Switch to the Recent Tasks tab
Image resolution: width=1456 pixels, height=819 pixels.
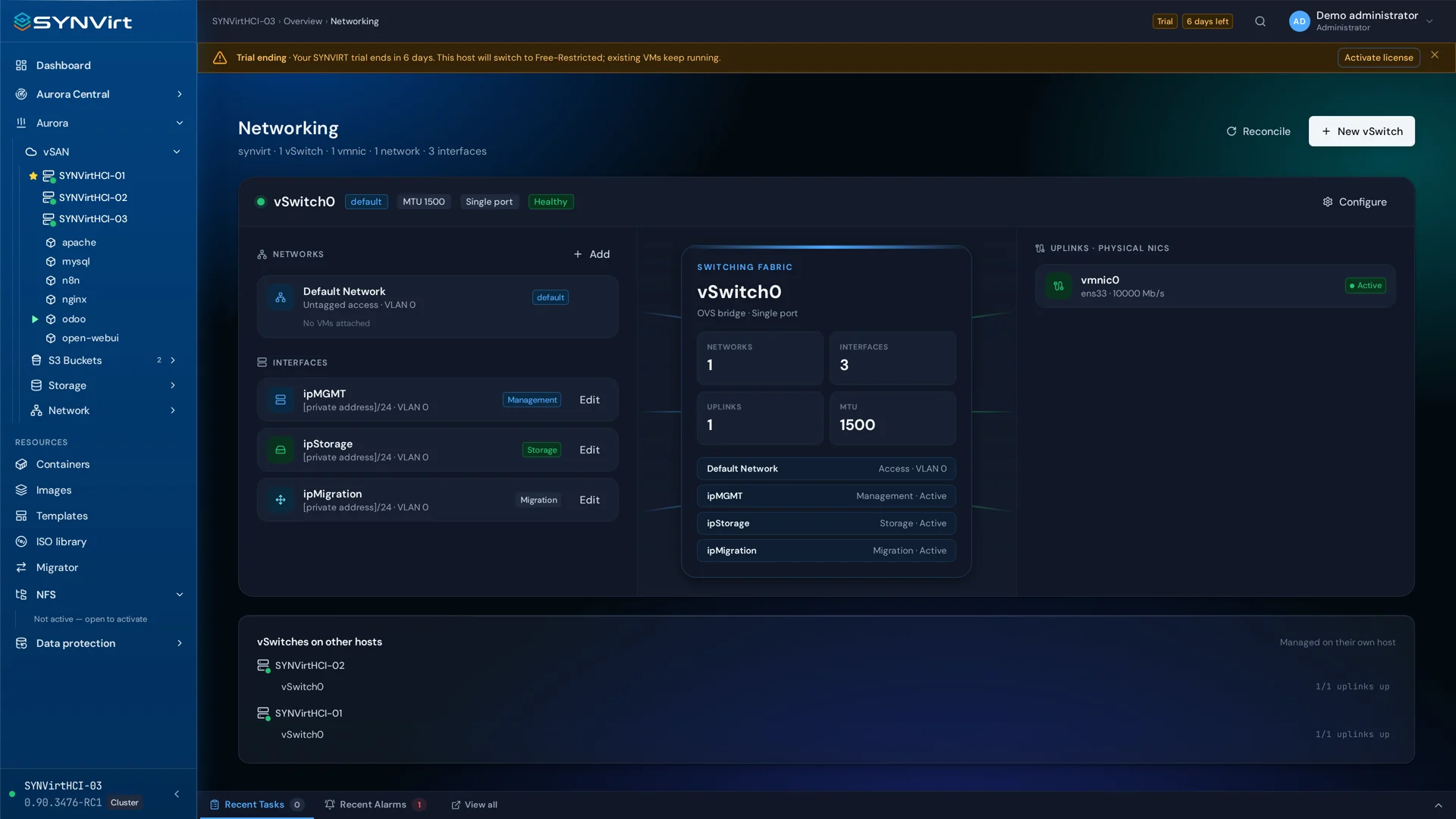[257, 805]
